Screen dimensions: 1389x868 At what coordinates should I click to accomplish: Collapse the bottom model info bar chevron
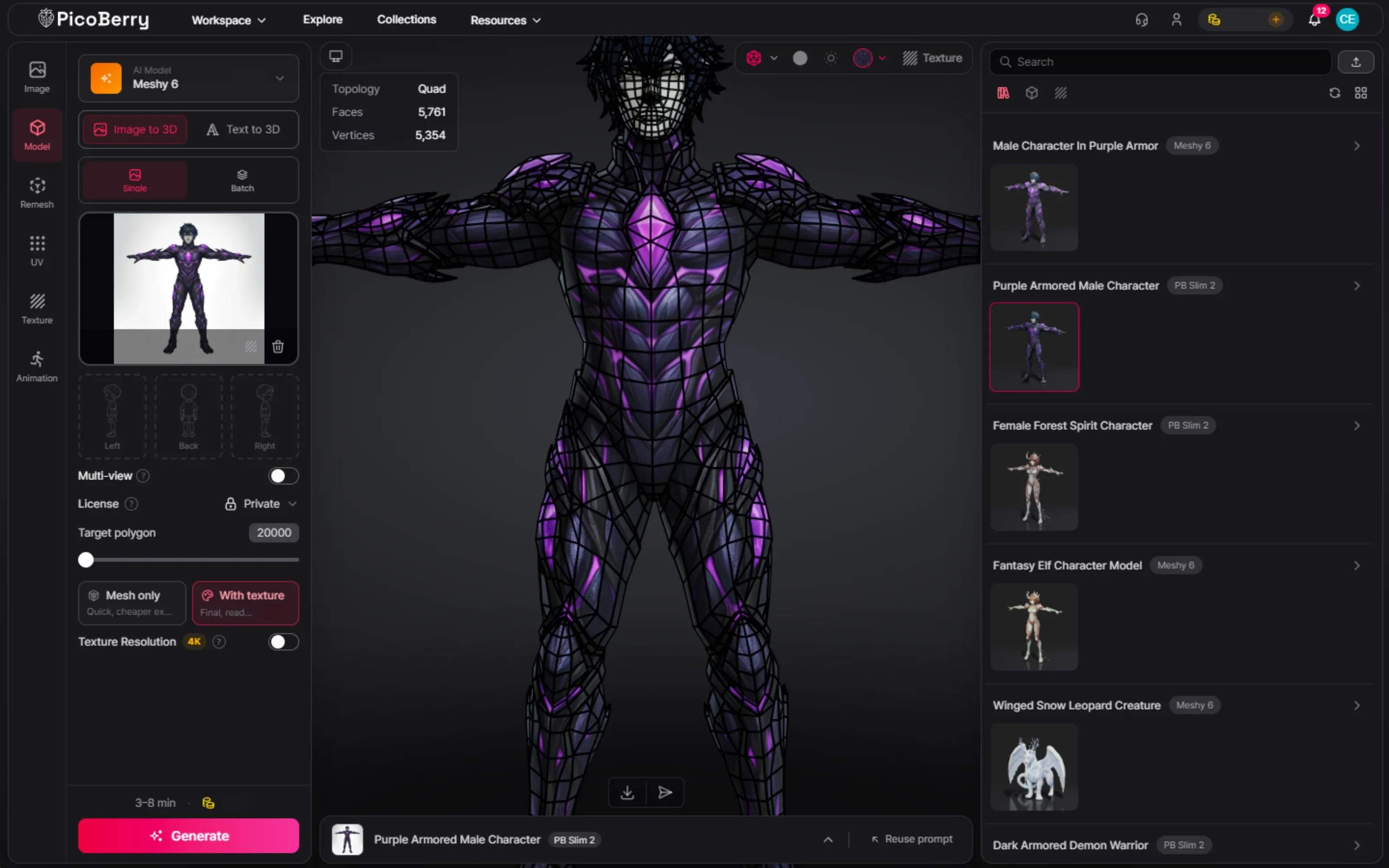pyautogui.click(x=828, y=839)
